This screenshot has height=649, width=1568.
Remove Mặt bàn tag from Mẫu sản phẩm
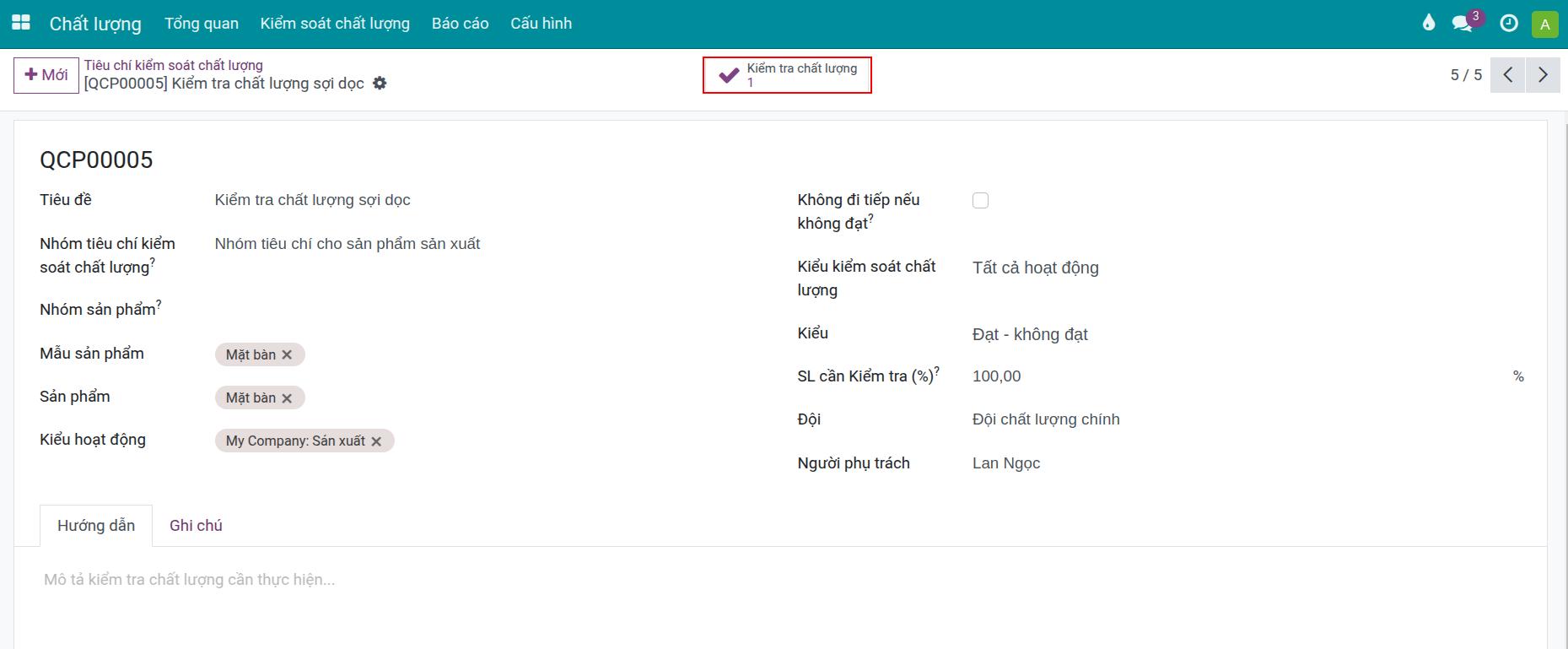[x=287, y=354]
